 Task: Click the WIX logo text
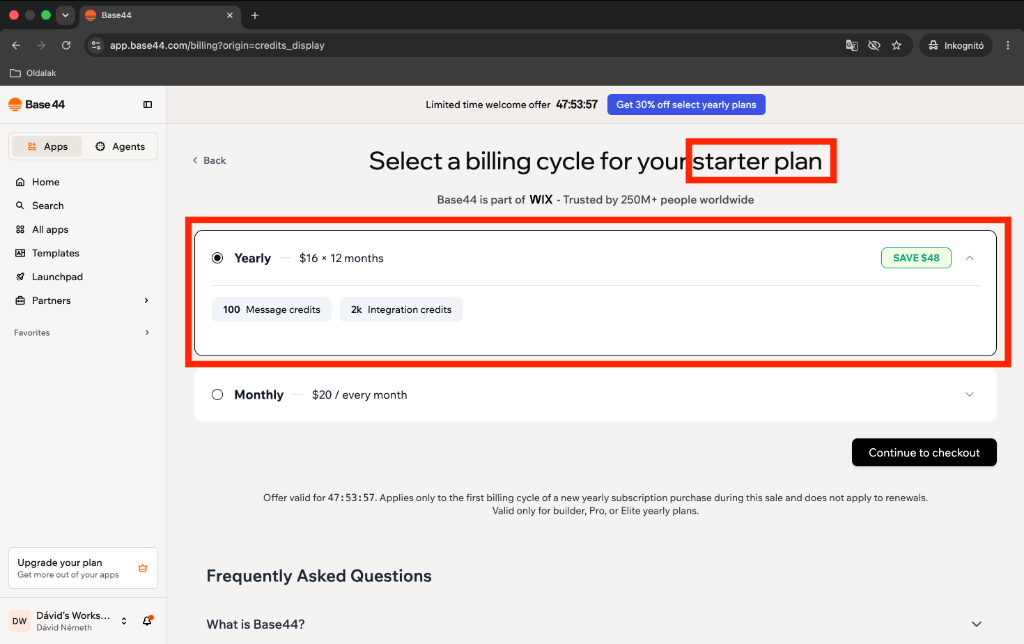(541, 200)
